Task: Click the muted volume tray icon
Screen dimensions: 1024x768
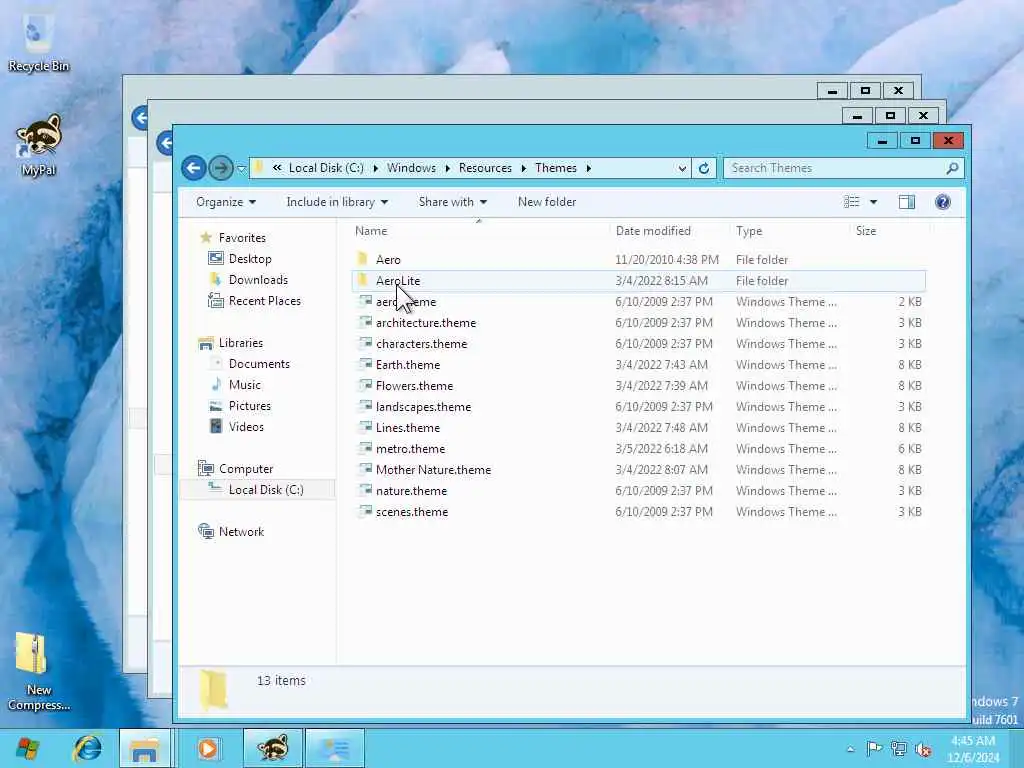Action: pyautogui.click(x=923, y=749)
